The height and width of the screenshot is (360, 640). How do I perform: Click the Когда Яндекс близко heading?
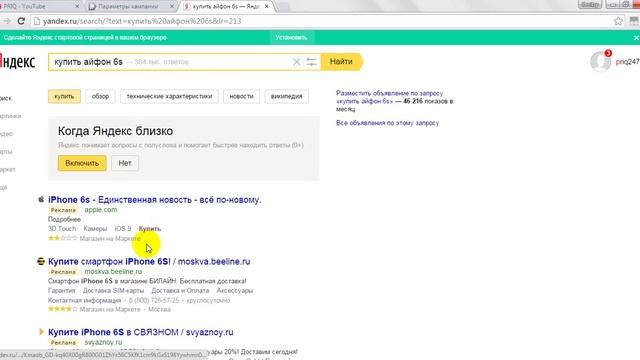point(116,131)
